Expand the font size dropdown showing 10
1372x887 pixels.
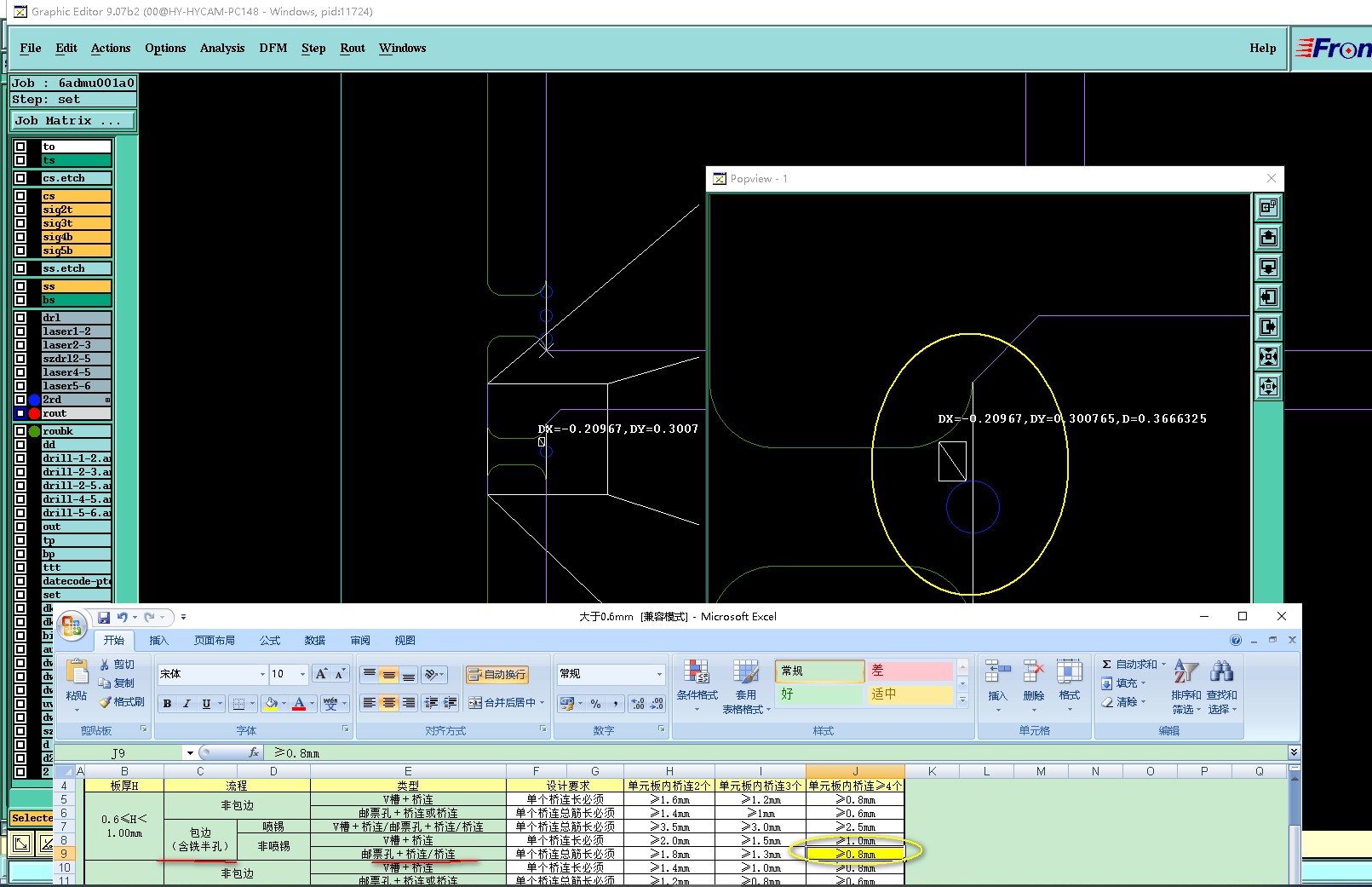point(302,674)
